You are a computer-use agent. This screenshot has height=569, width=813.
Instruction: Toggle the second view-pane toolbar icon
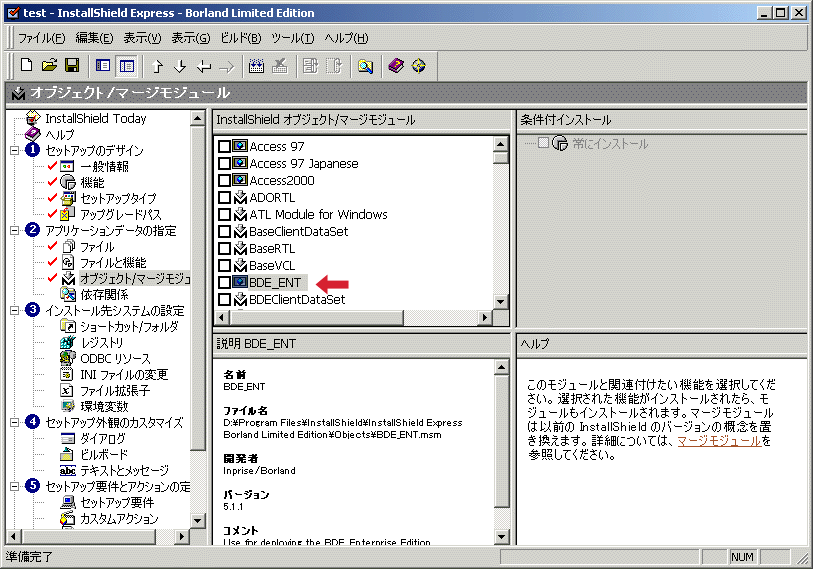point(127,66)
